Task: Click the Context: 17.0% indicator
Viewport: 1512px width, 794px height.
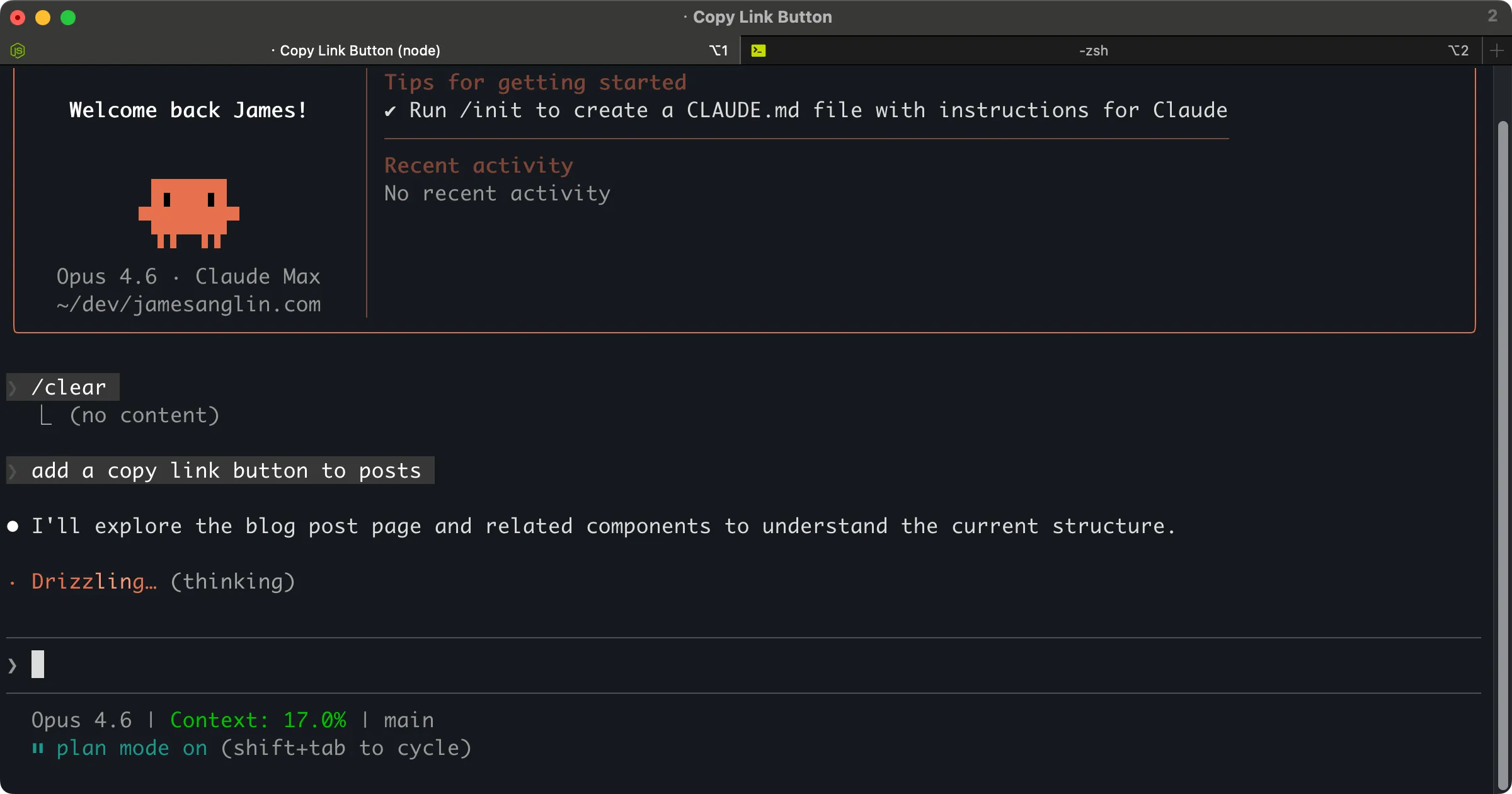Action: point(258,720)
